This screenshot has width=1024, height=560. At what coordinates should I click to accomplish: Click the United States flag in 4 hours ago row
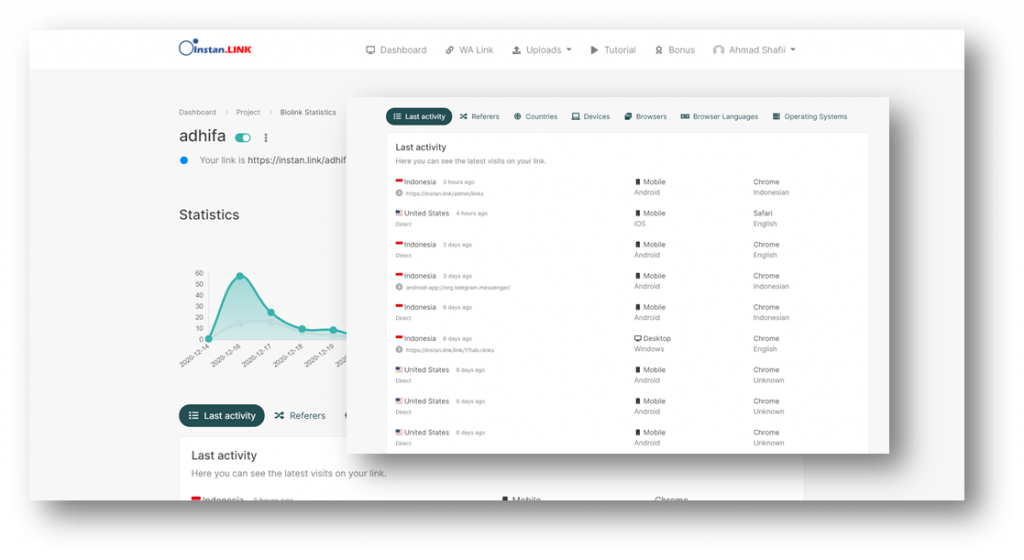pos(399,213)
